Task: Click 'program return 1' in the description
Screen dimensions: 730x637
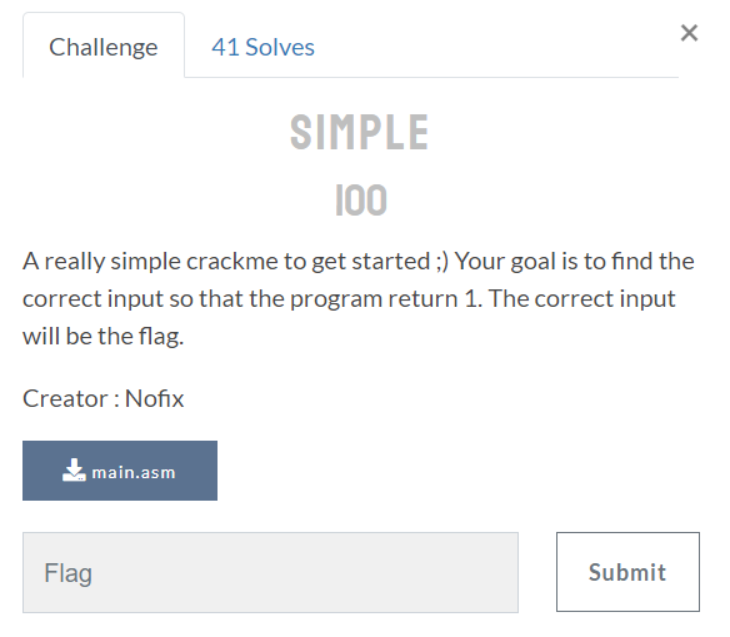Action: click(385, 299)
